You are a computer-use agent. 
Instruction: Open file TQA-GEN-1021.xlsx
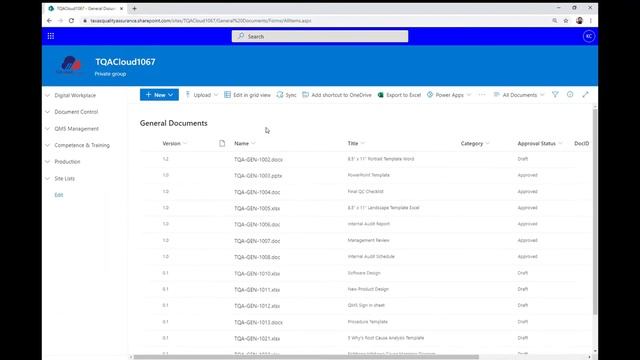point(257,338)
